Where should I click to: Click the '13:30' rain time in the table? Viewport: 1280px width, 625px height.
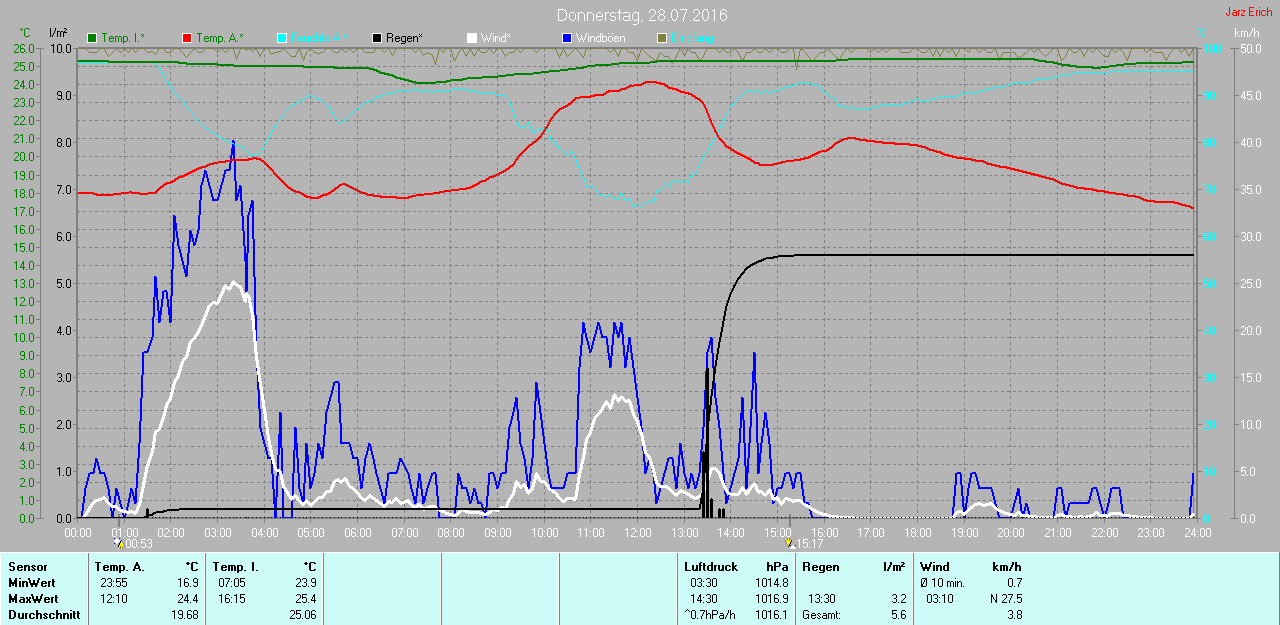pos(822,599)
